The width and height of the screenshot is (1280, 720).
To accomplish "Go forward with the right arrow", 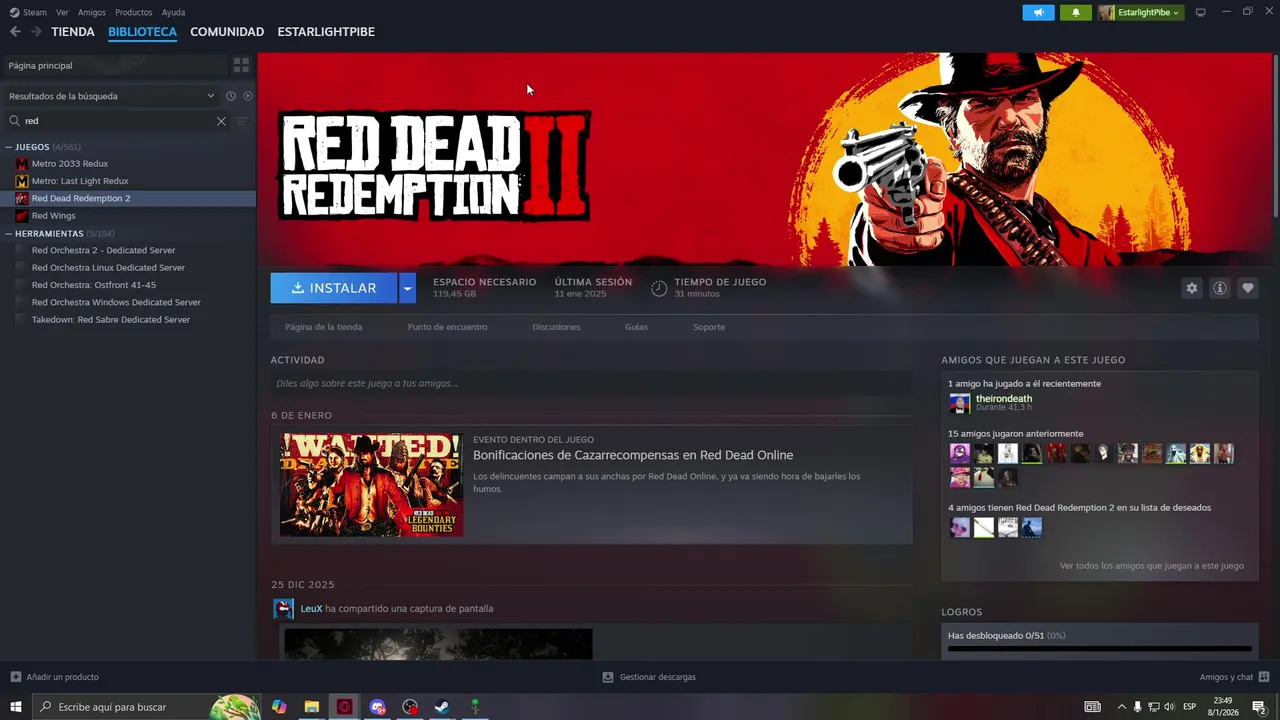I will [x=36, y=32].
